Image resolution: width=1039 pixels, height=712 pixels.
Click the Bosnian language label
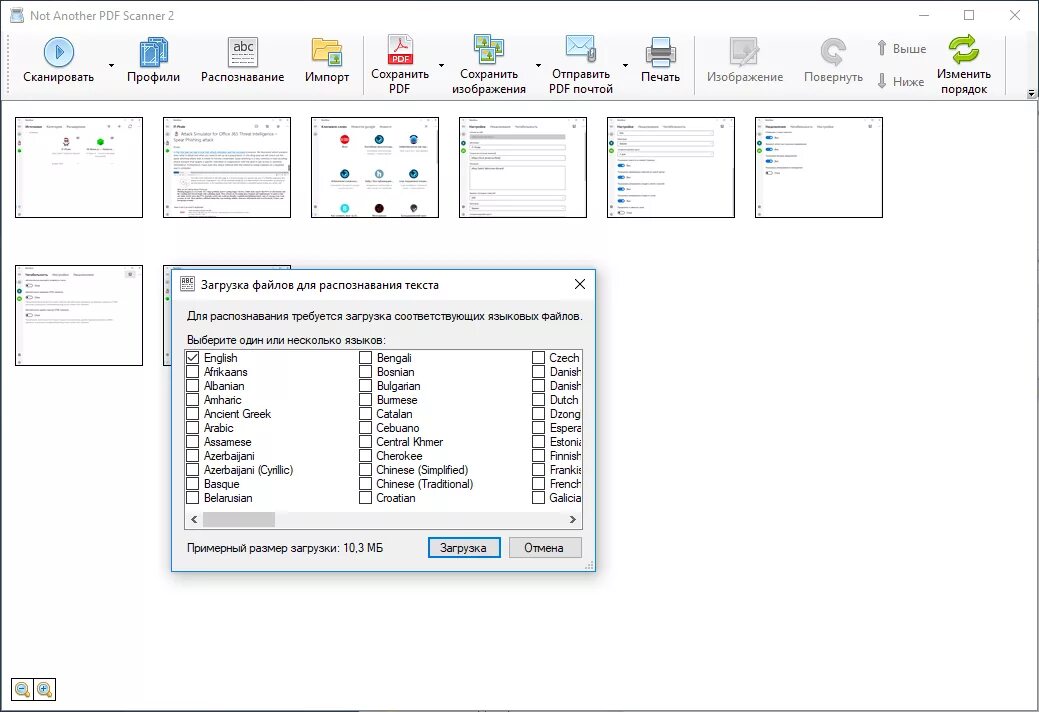(396, 372)
